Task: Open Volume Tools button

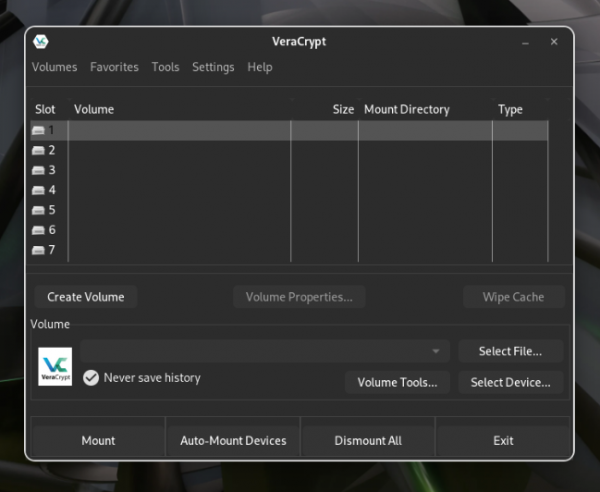Action: pyautogui.click(x=397, y=382)
